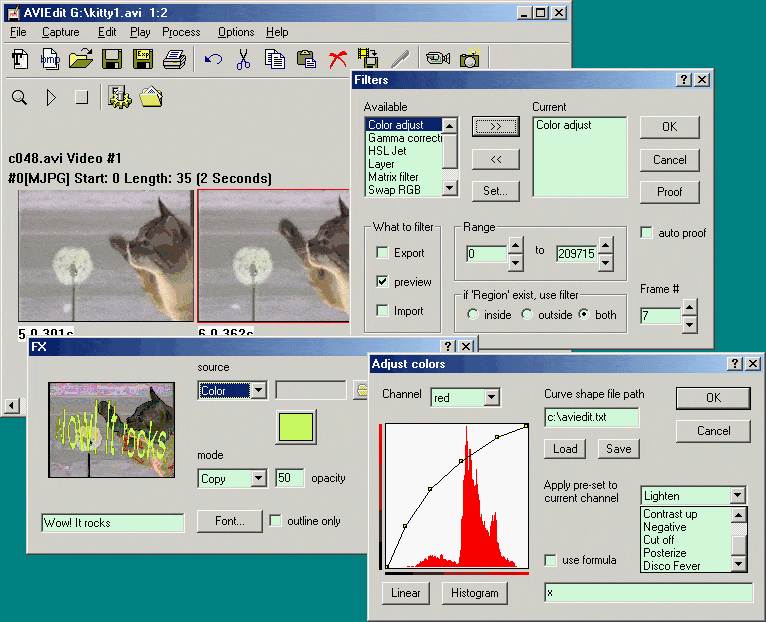Select the 'inside' region radio button
Viewport: 766px width, 622px height.
(x=472, y=315)
